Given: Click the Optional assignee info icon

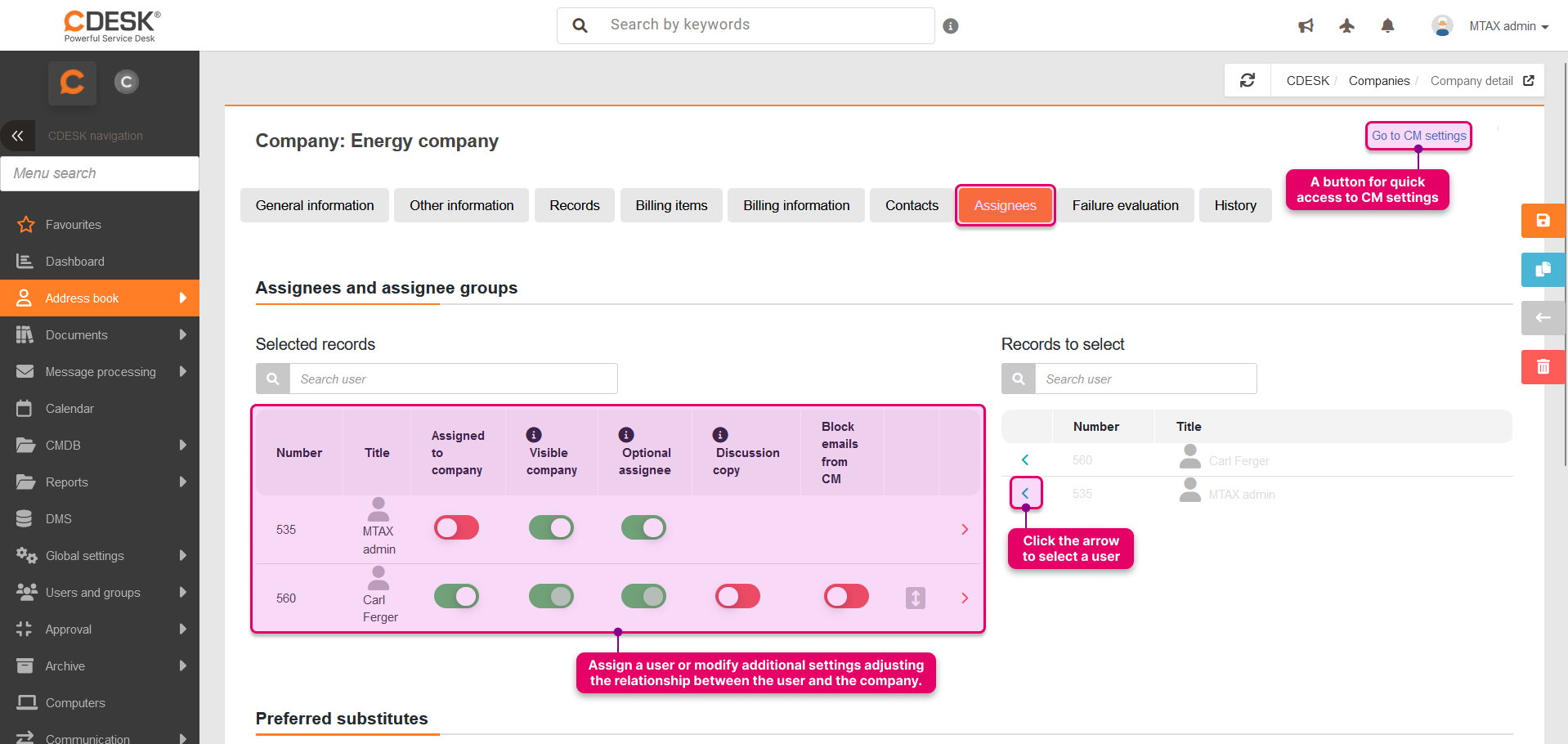Looking at the screenshot, I should [x=626, y=435].
